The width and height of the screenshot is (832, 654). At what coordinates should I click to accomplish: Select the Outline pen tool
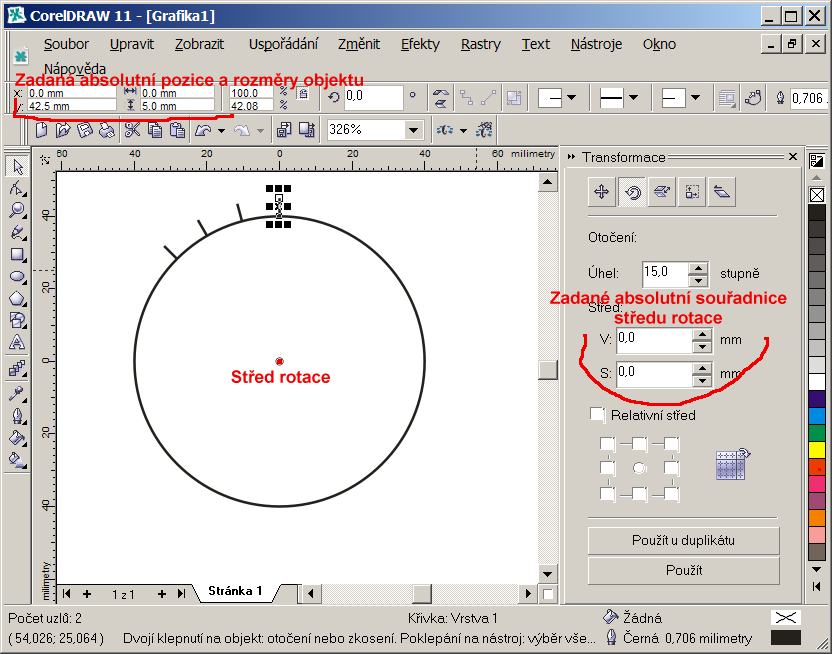pos(18,416)
